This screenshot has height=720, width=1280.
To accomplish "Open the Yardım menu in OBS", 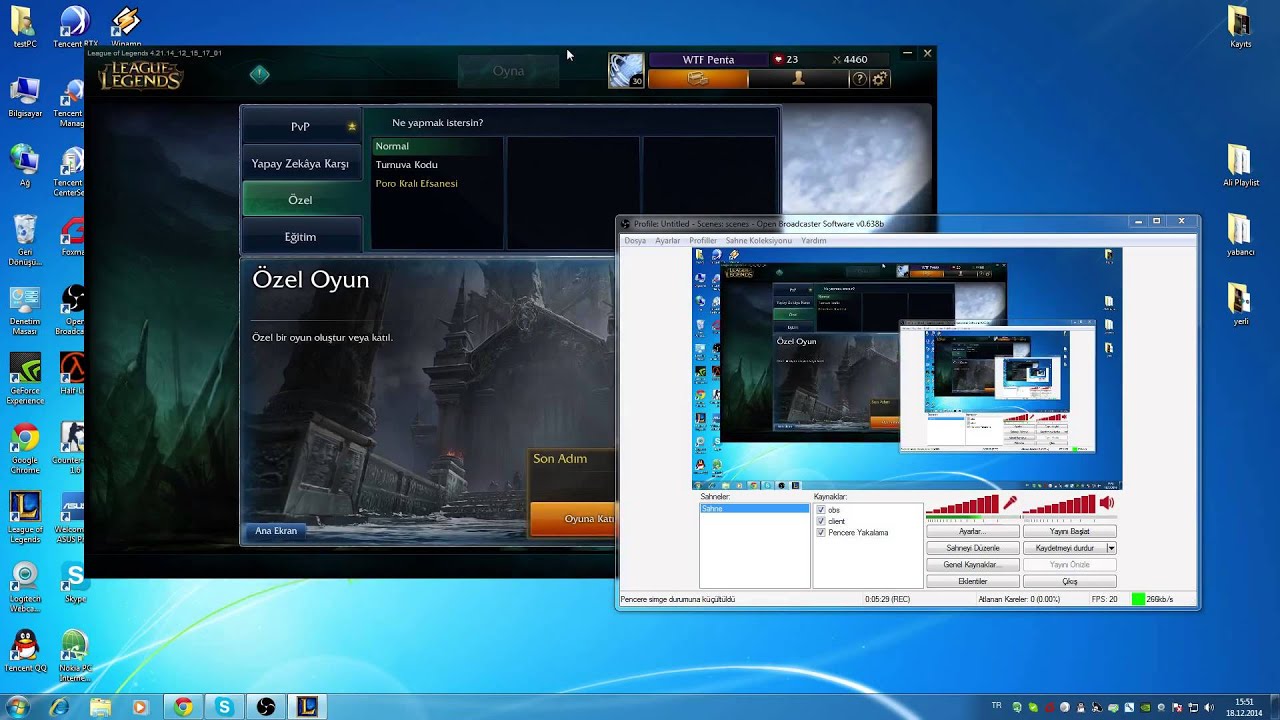I will pos(814,241).
